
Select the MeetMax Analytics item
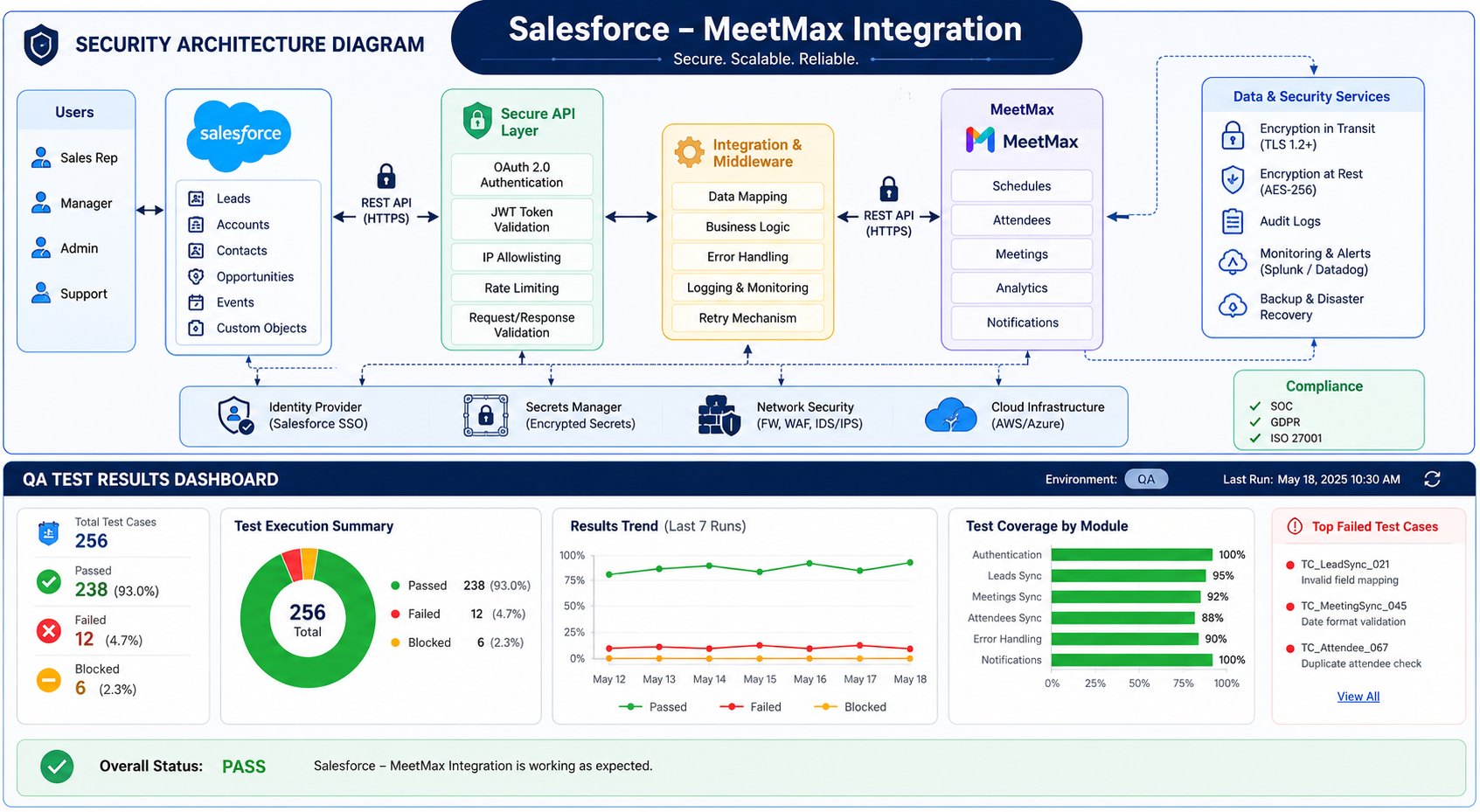coord(1022,288)
